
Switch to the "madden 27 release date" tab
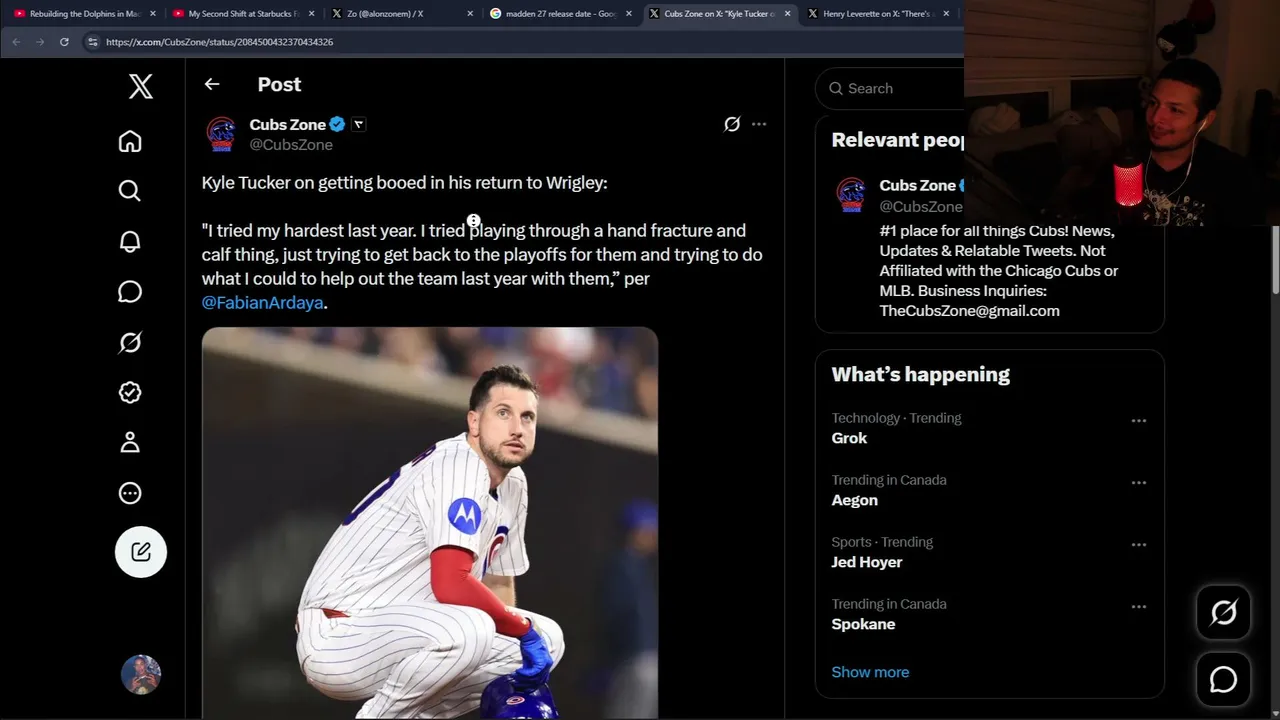tap(560, 14)
